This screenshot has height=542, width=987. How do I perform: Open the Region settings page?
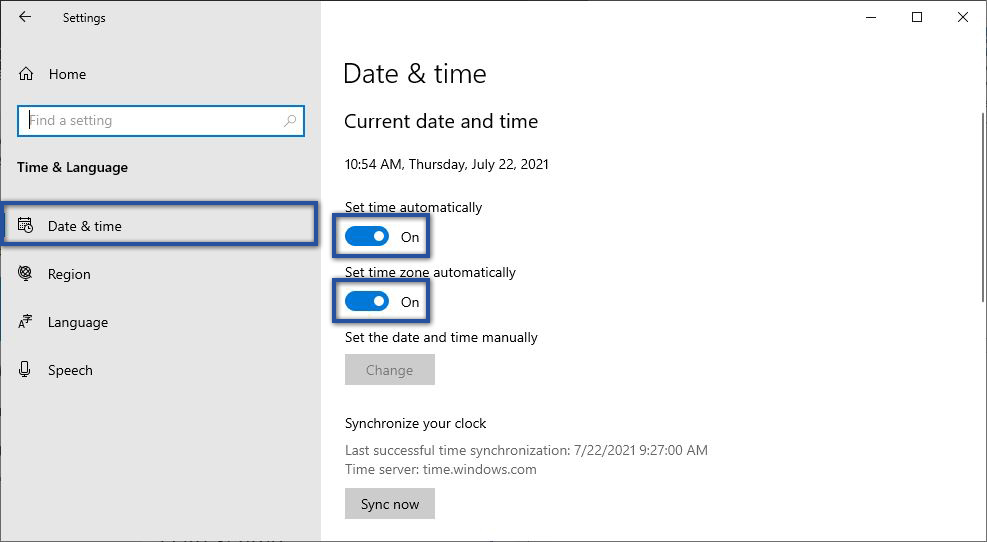(x=69, y=274)
